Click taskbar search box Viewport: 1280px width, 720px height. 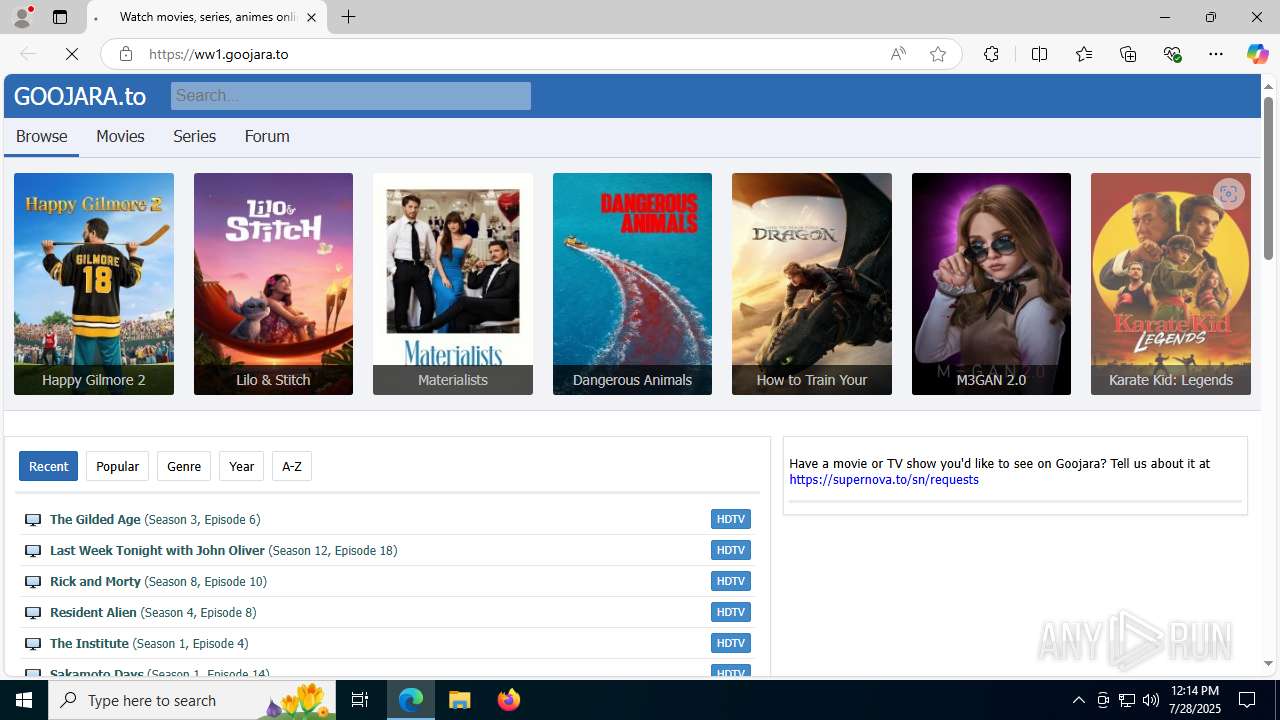coord(192,700)
